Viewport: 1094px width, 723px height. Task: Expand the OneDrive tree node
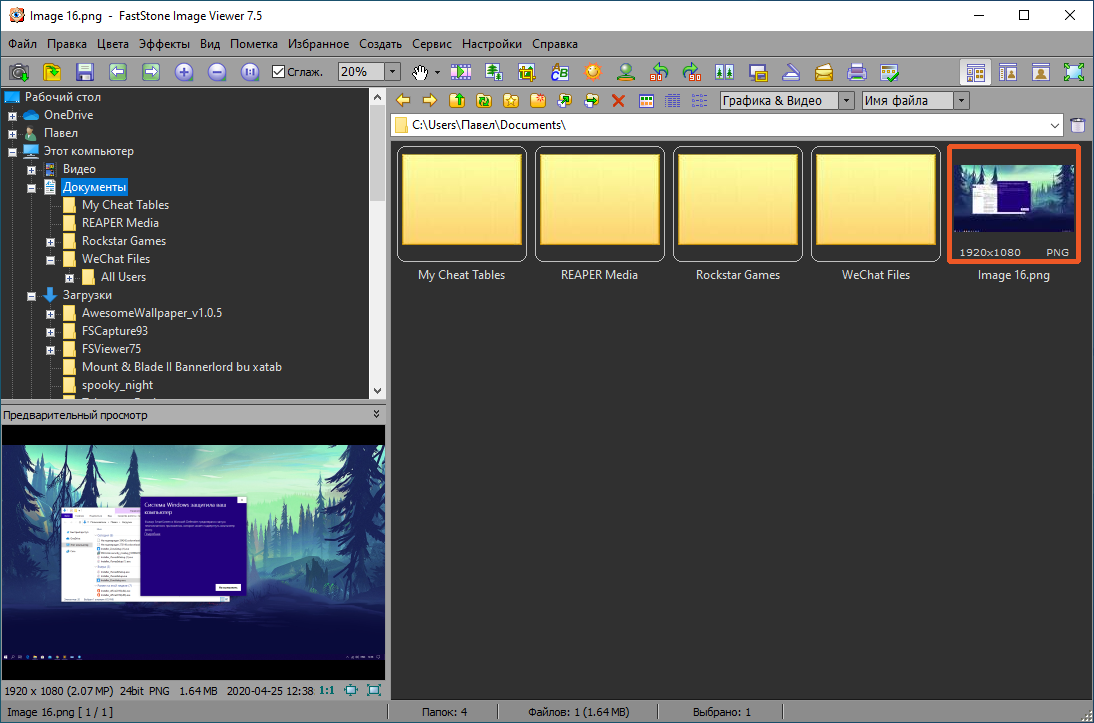(13, 116)
